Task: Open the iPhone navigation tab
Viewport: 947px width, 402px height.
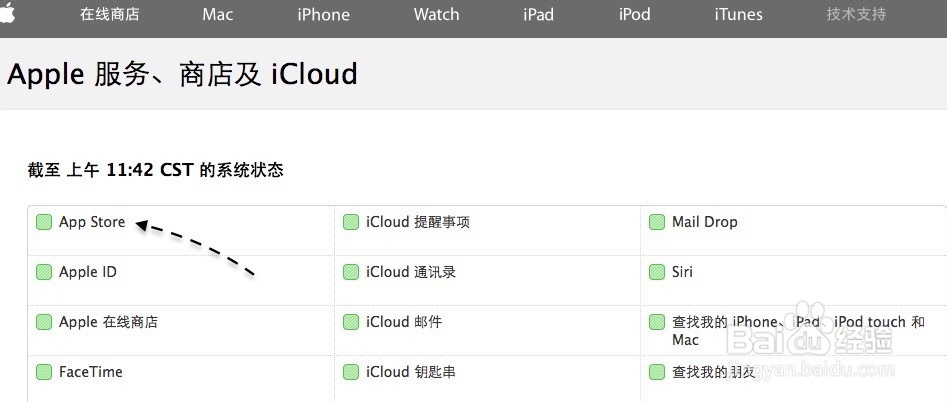Action: 324,14
